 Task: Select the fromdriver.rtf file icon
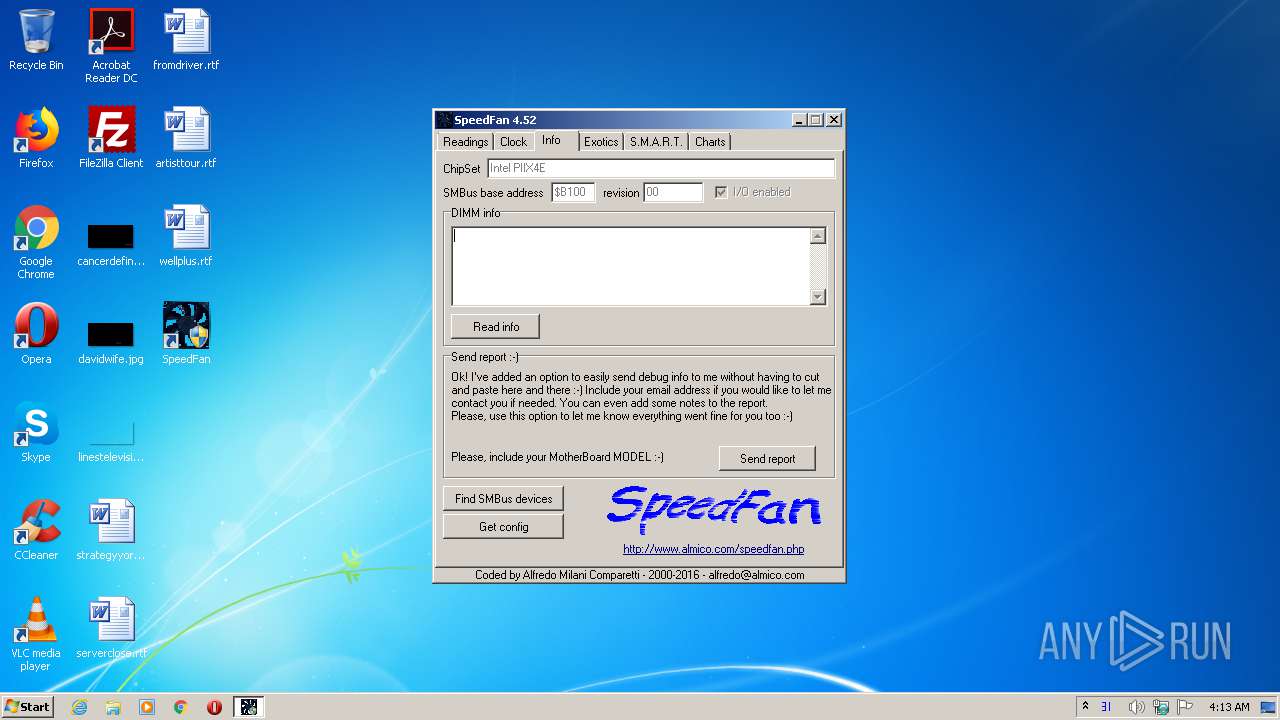coord(186,40)
